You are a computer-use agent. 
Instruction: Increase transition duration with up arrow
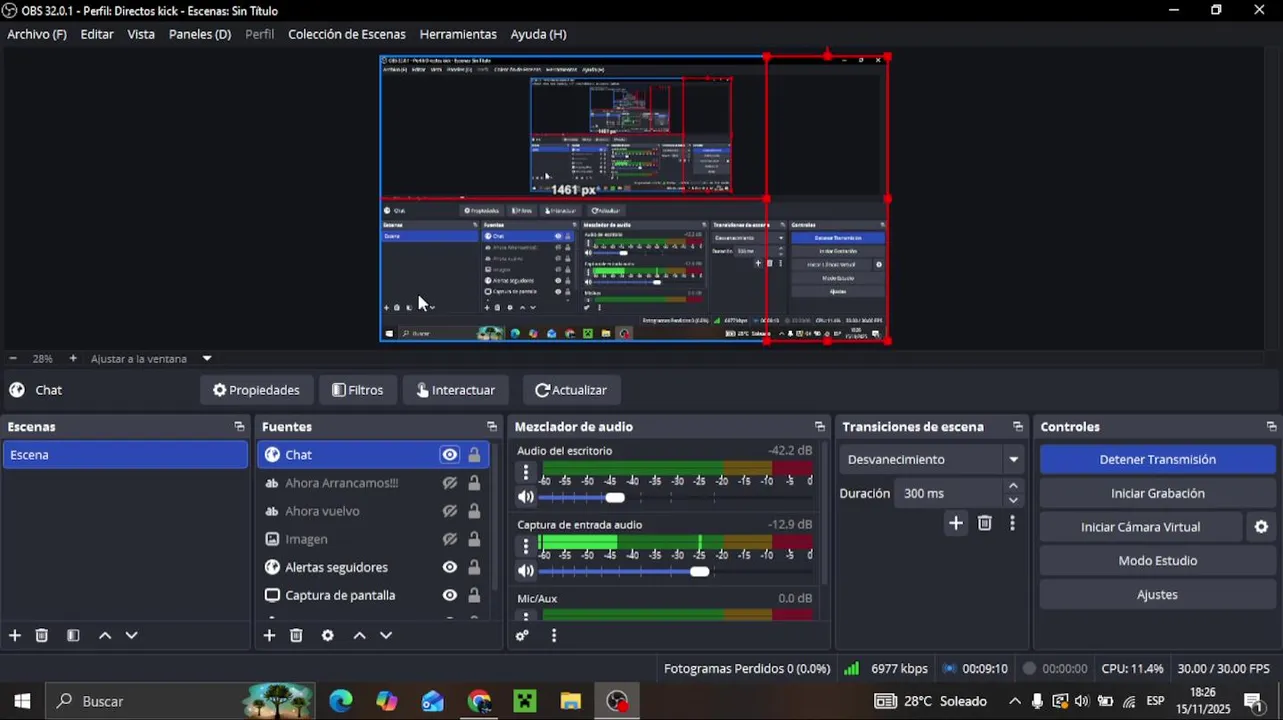(x=1013, y=486)
